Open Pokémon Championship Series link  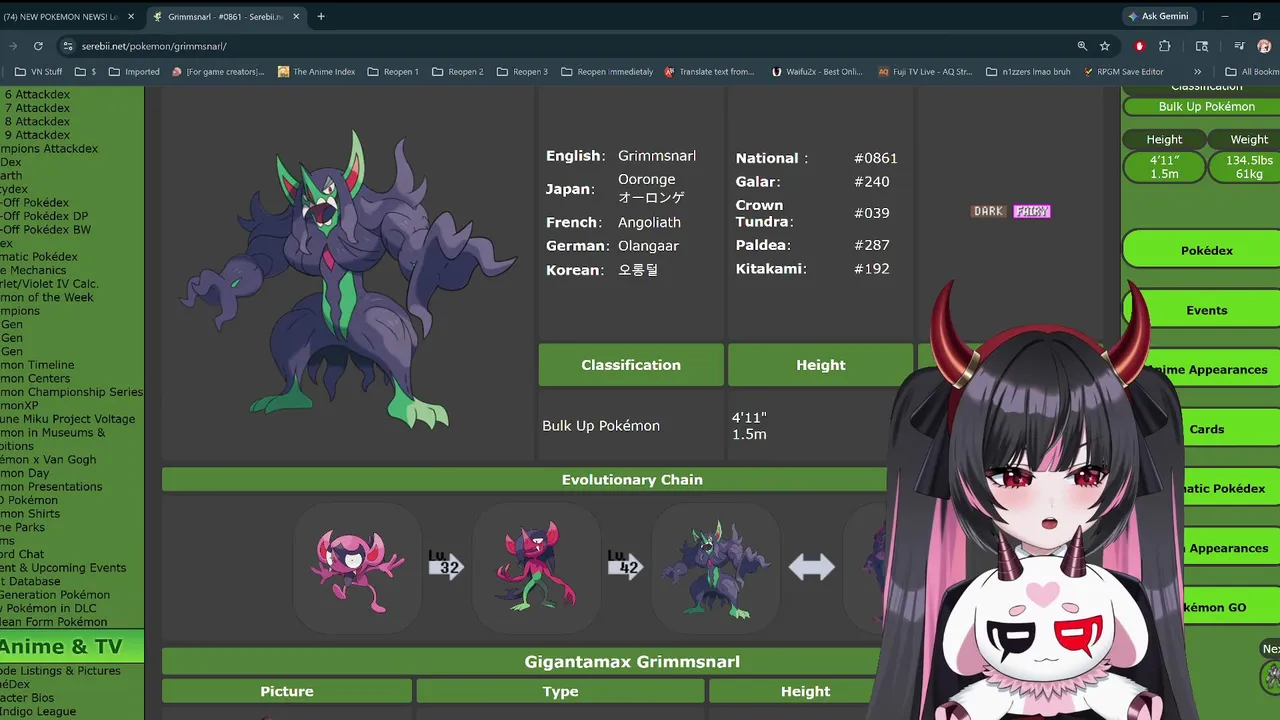tap(71, 392)
